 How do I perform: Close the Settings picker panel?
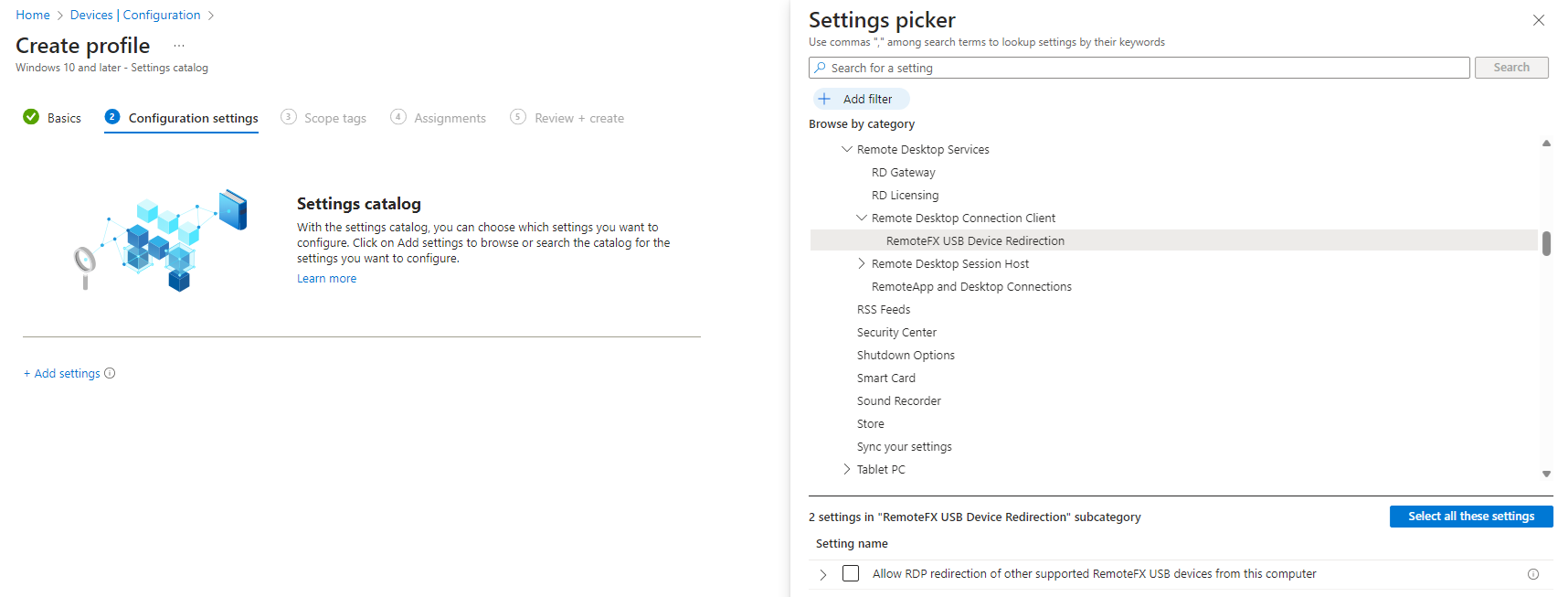[1539, 20]
